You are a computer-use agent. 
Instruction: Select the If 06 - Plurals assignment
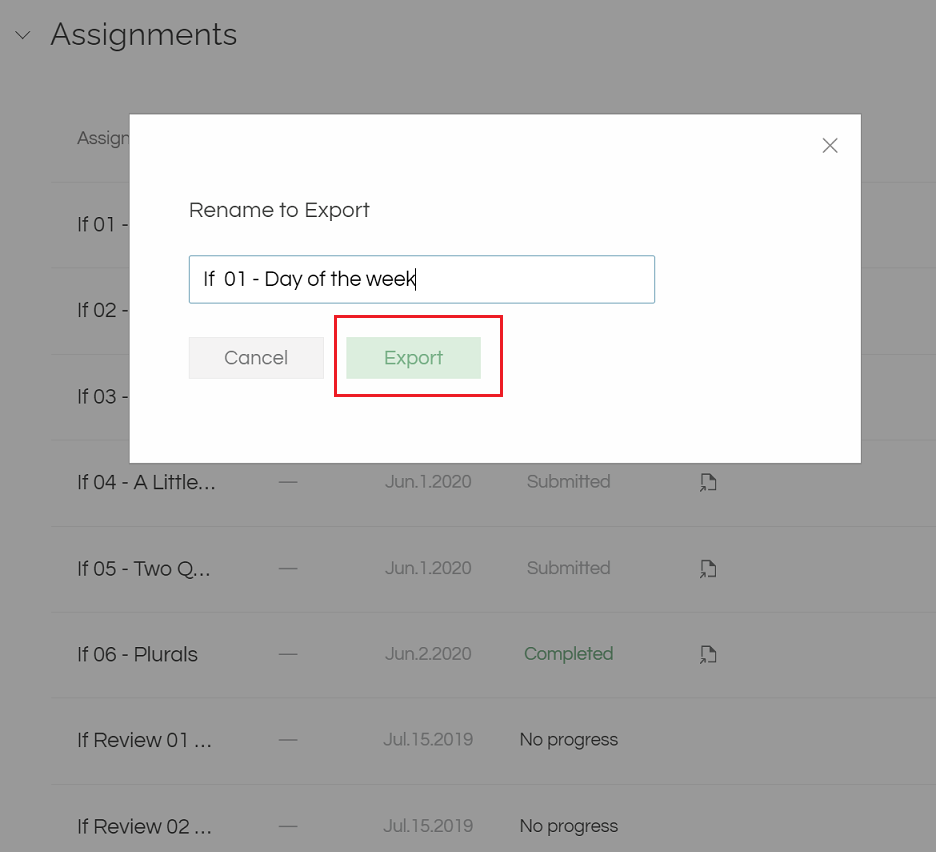tap(137, 655)
